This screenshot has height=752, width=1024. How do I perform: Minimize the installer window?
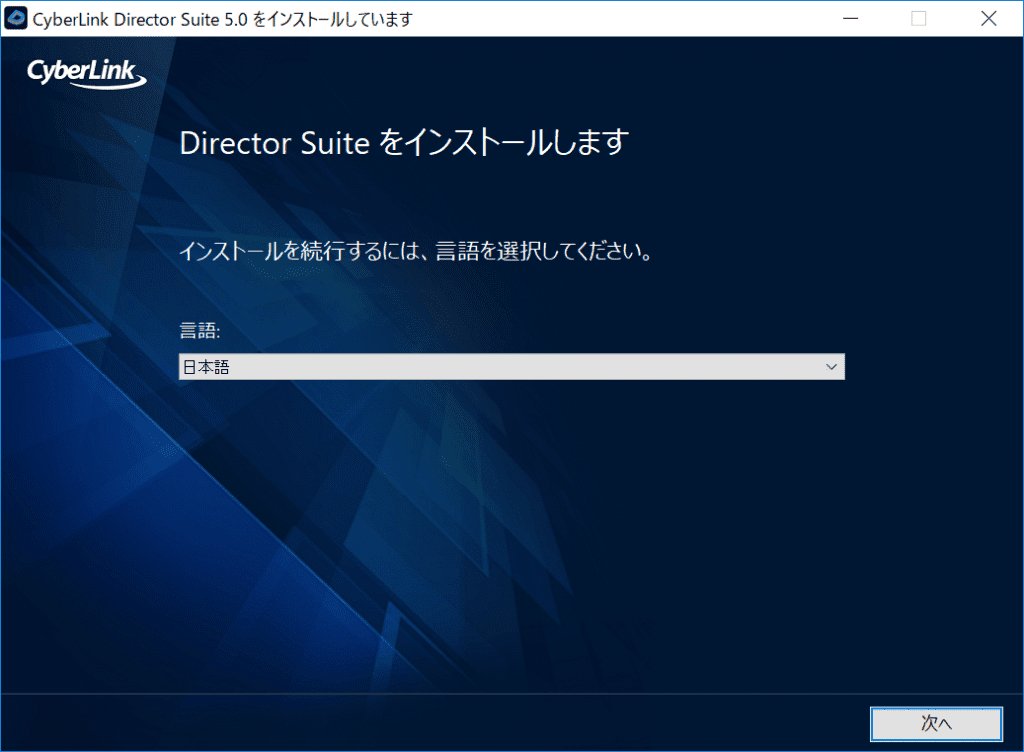click(x=850, y=18)
